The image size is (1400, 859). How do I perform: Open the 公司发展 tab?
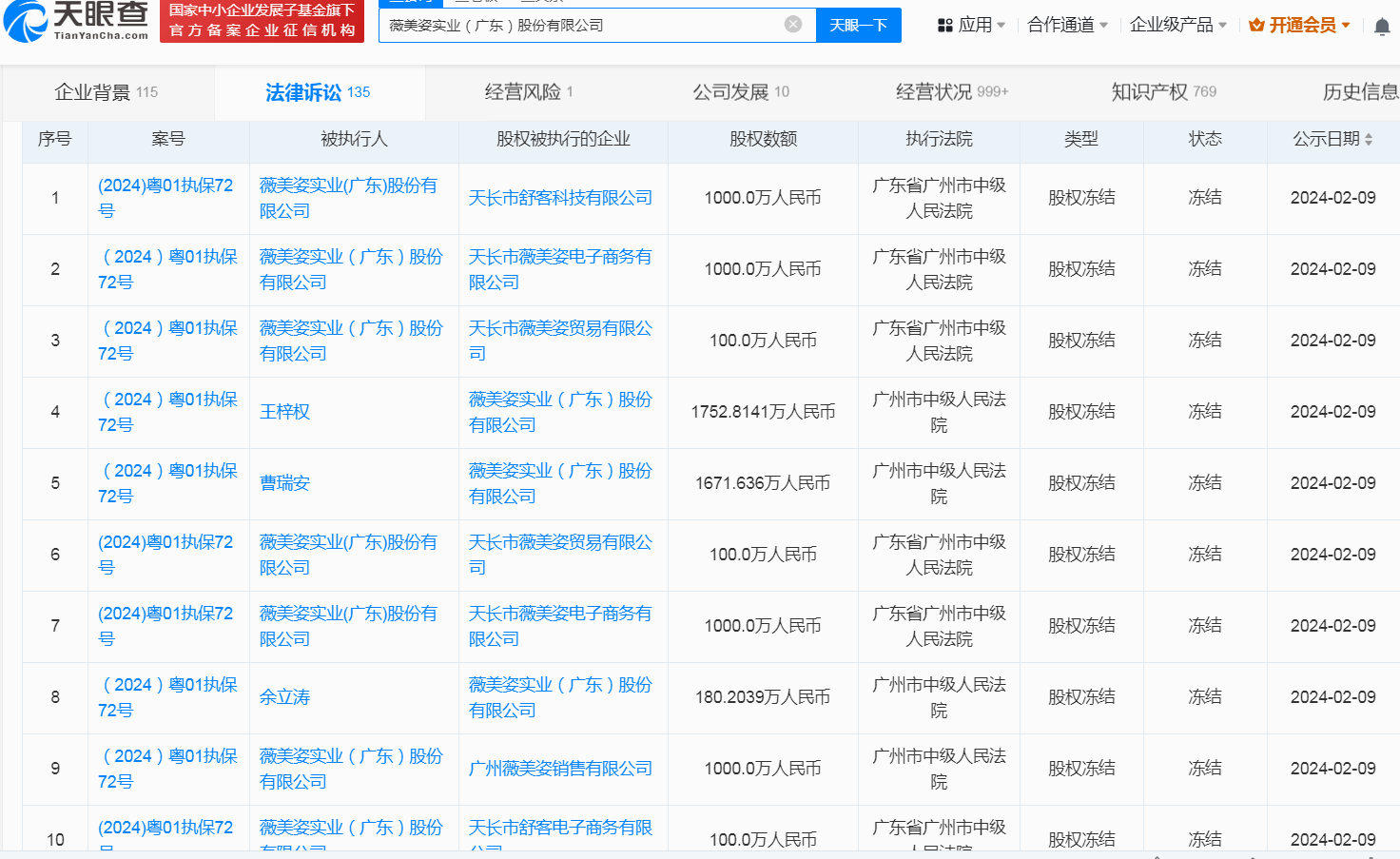[x=741, y=92]
